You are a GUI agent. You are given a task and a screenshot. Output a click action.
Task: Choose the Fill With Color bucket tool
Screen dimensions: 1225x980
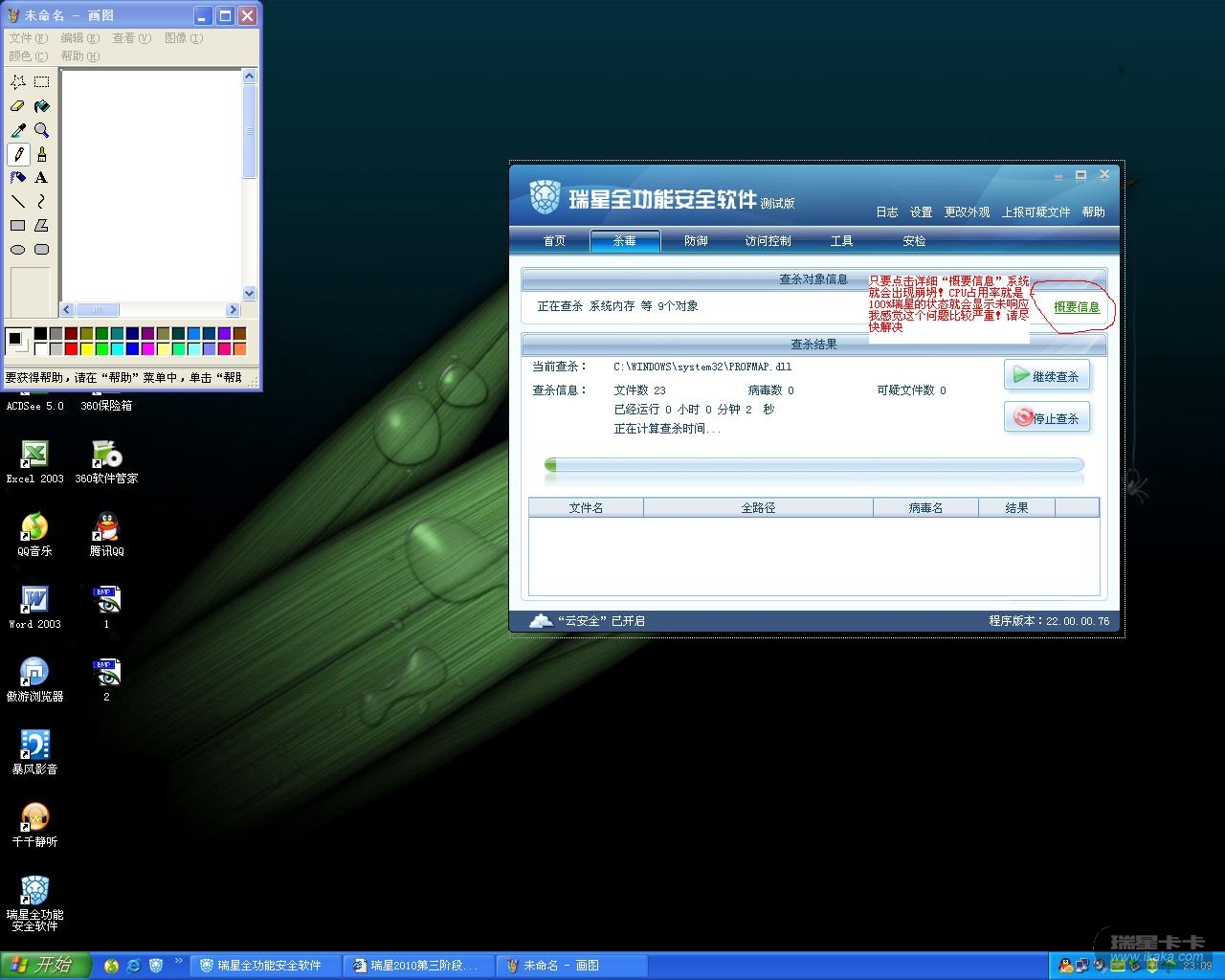[x=42, y=106]
